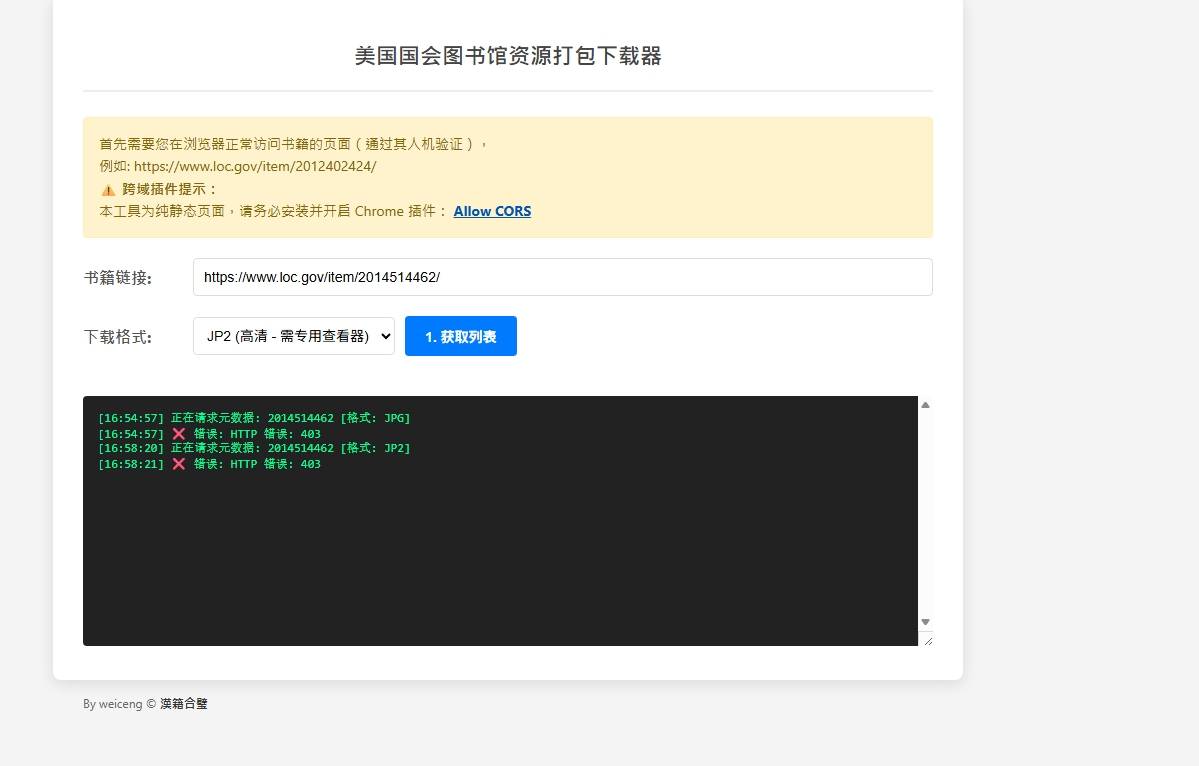The image size is (1199, 766).
Task: Click the log area resize handle
Action: click(x=928, y=641)
